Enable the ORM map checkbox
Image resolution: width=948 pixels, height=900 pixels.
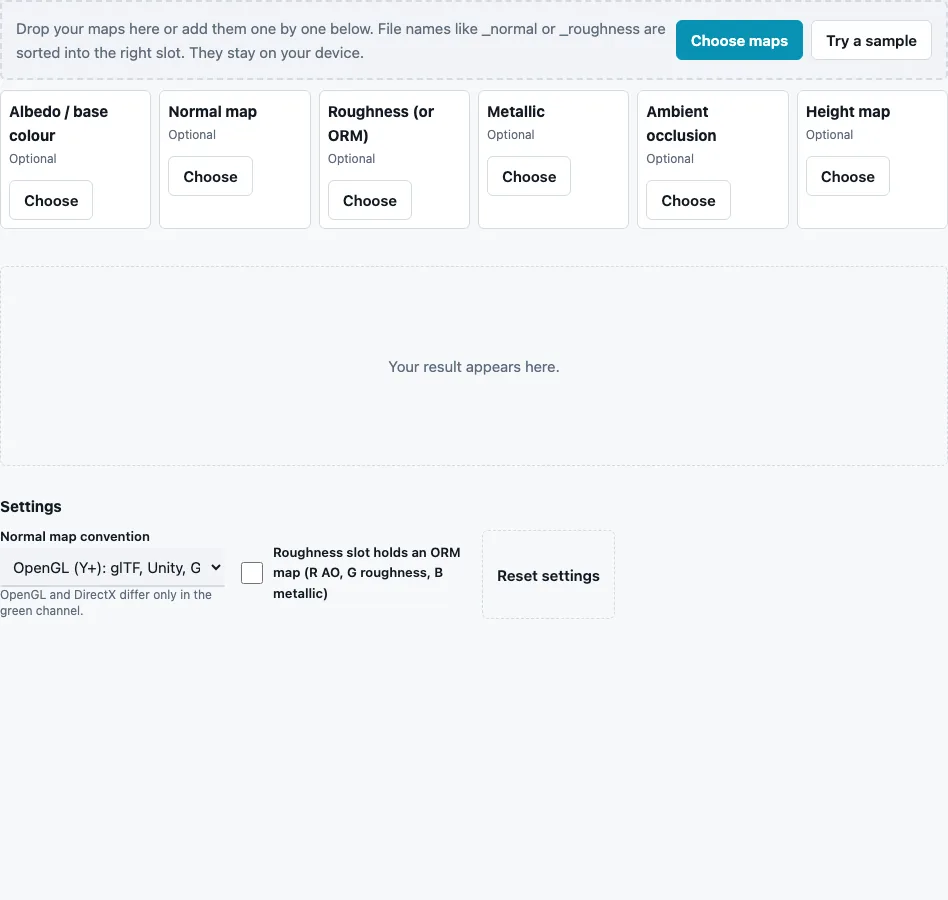tap(252, 573)
